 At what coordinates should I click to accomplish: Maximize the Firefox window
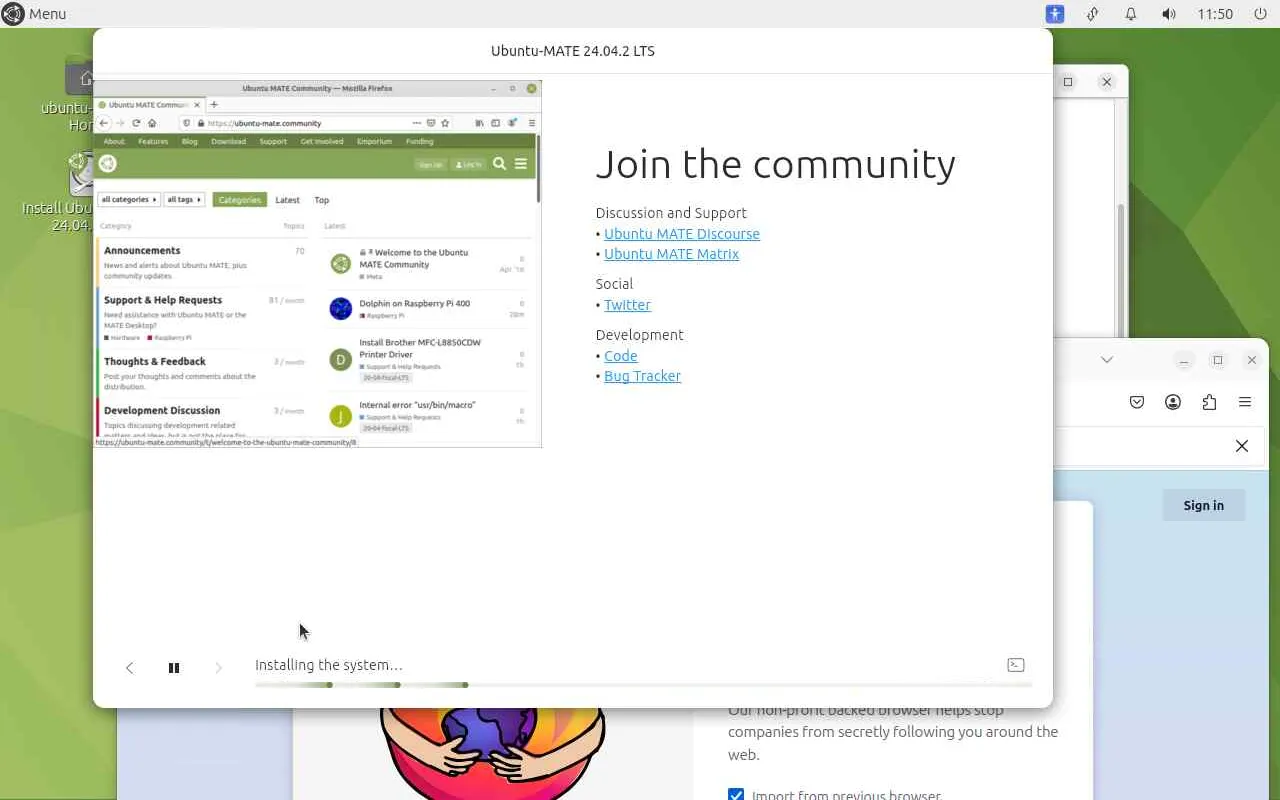(1218, 360)
